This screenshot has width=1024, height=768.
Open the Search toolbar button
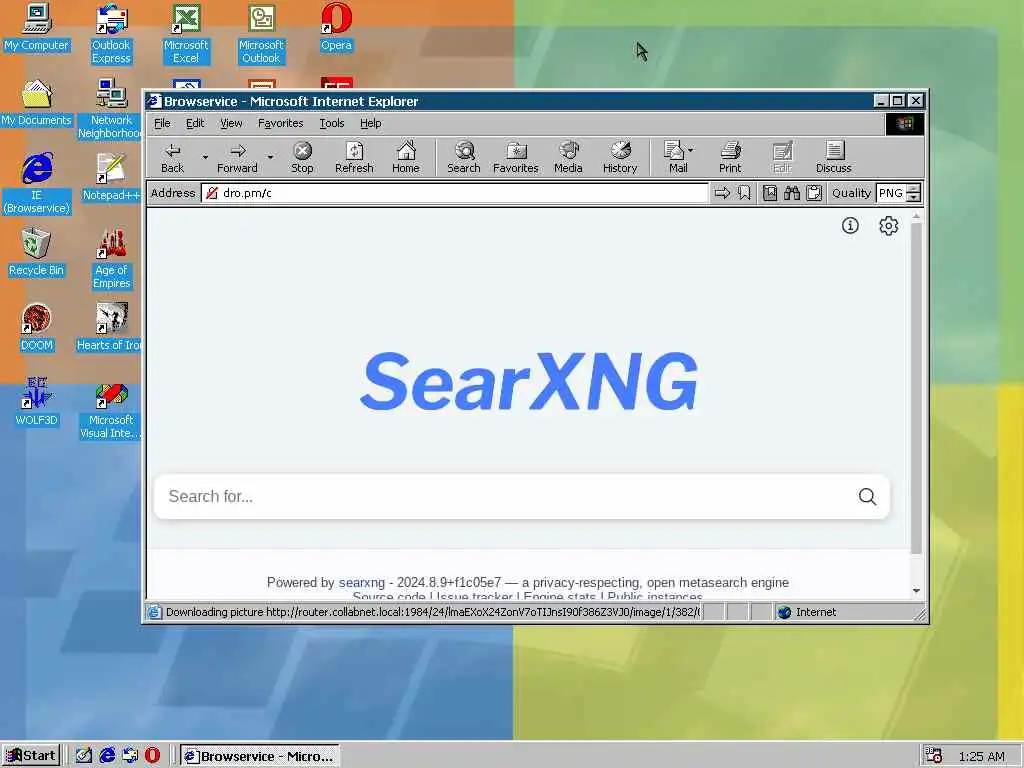(x=464, y=157)
